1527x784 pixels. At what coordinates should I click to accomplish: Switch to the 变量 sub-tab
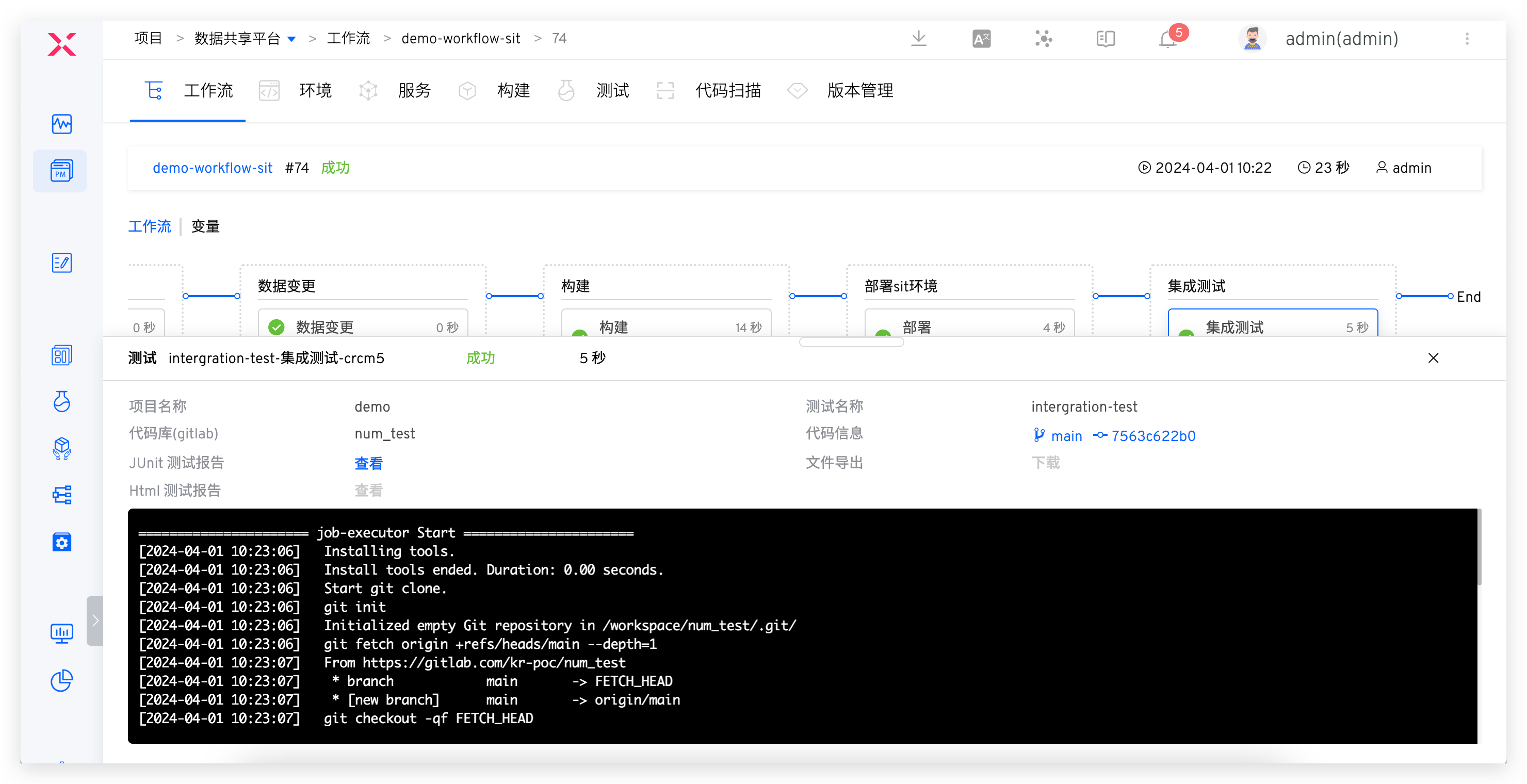pos(205,226)
